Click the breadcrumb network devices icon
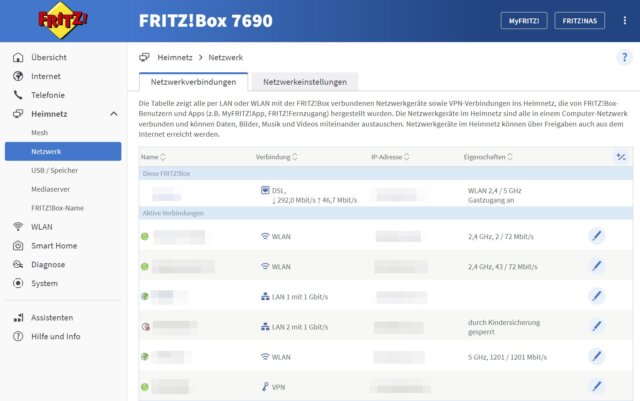The image size is (640, 401). click(144, 57)
